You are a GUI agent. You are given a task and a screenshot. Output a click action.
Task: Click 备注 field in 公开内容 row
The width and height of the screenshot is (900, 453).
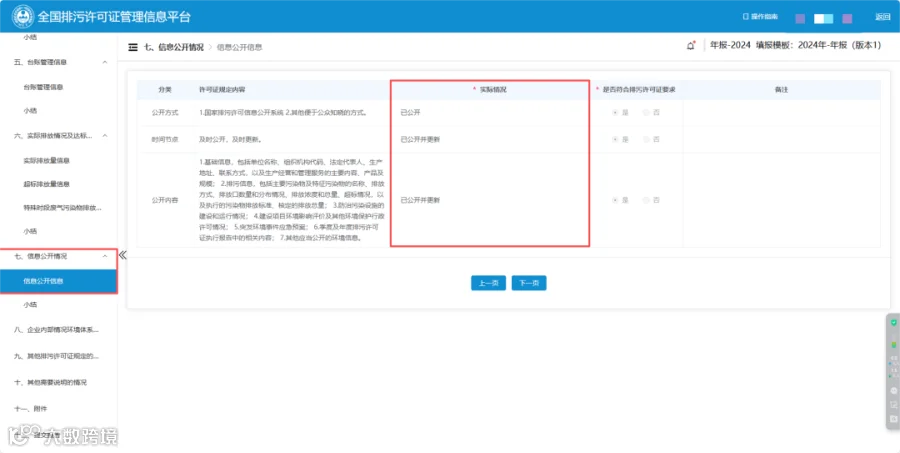pyautogui.click(x=781, y=200)
